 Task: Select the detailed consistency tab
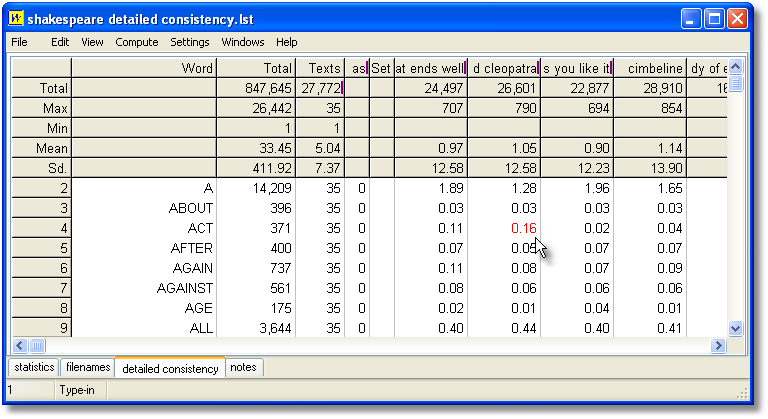click(170, 369)
